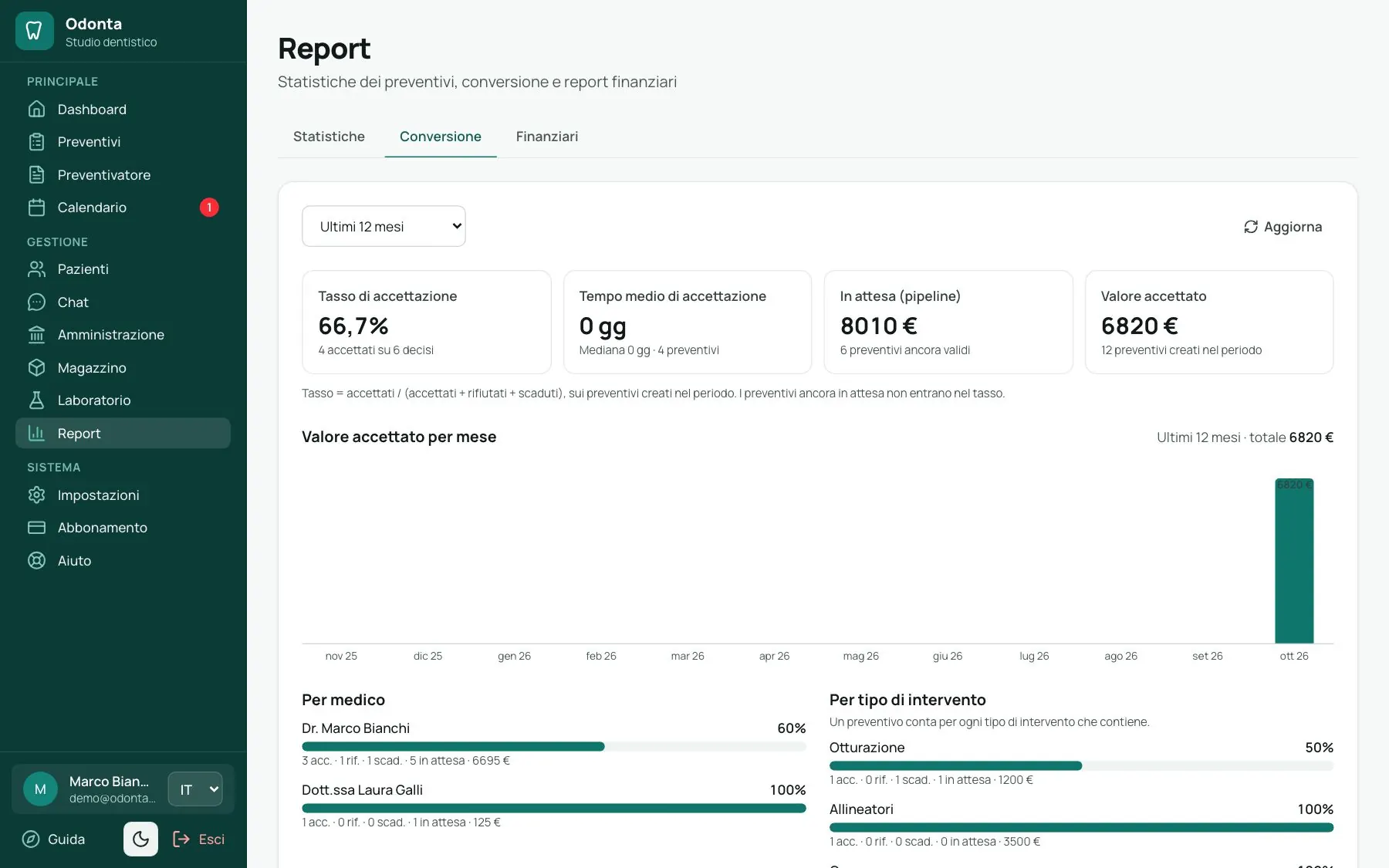Open the Laboratorio section
The width and height of the screenshot is (1389, 868).
point(123,400)
